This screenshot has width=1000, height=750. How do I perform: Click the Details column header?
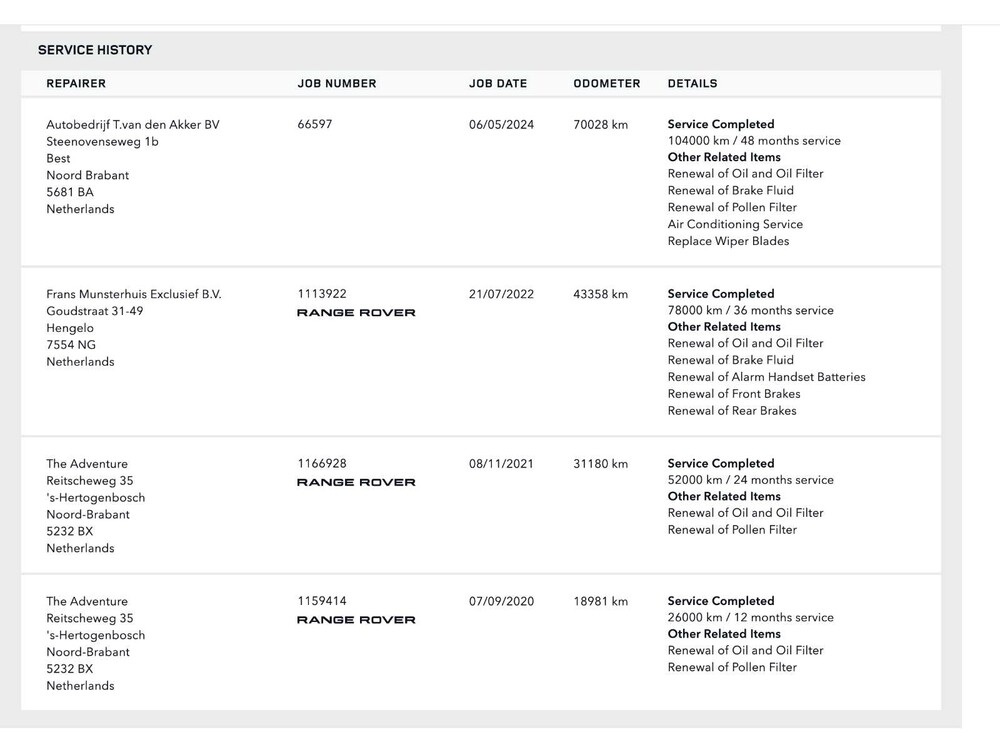click(692, 84)
